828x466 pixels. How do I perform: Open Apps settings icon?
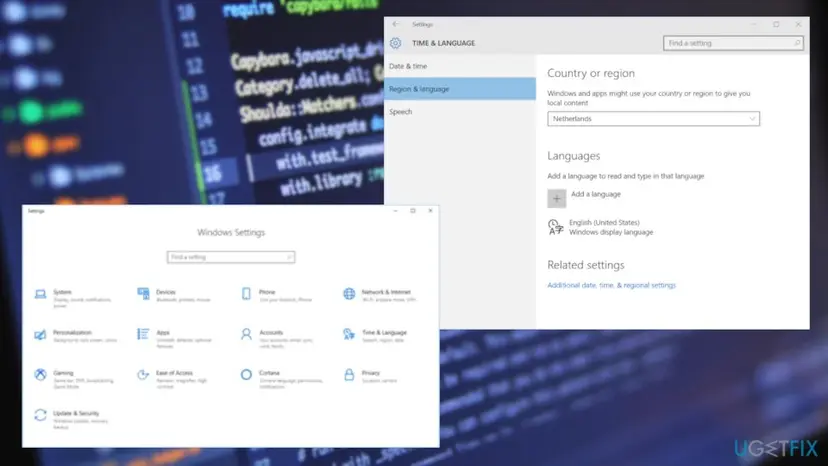(143, 334)
